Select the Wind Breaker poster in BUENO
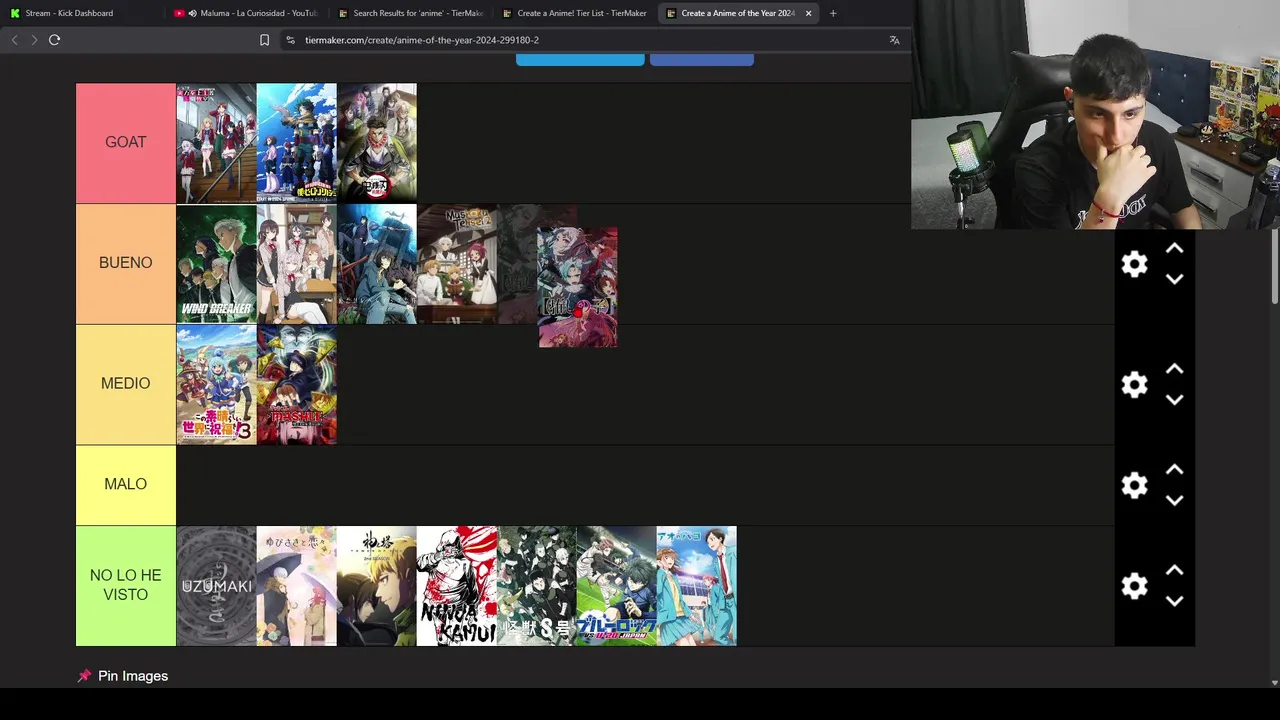 (217, 264)
